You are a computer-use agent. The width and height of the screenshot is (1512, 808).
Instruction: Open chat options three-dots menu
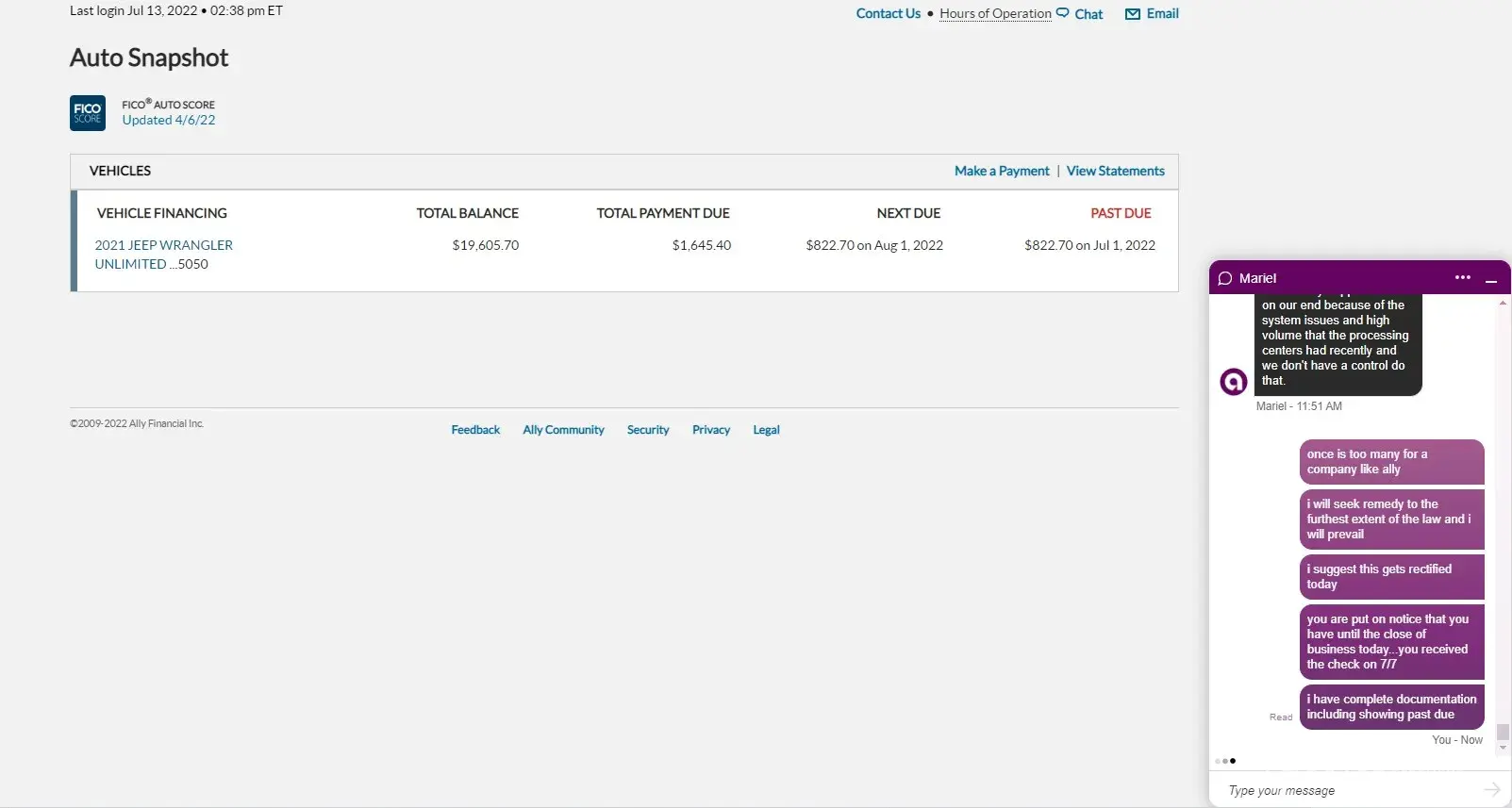[1462, 278]
